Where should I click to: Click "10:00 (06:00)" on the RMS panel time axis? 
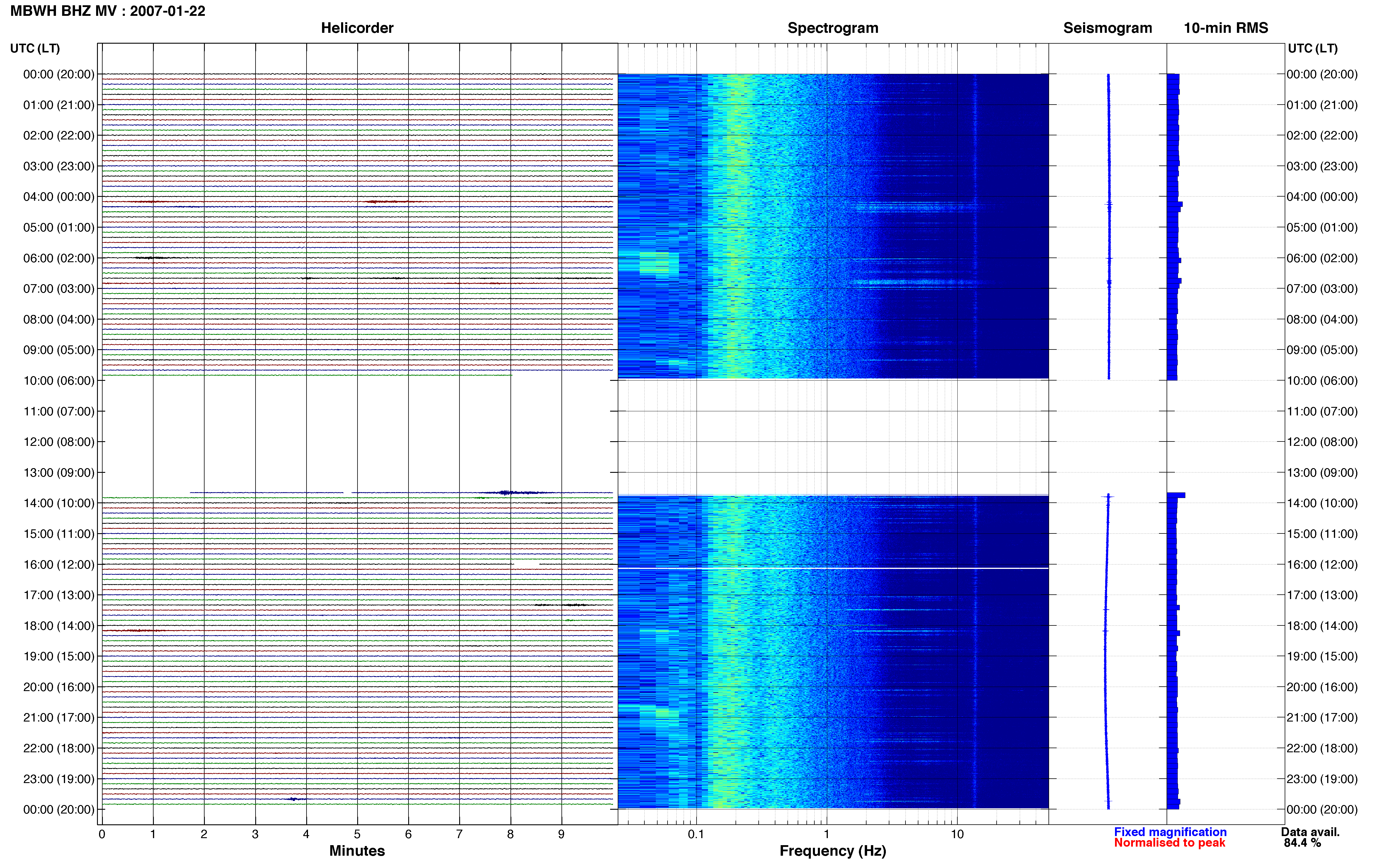[1322, 381]
